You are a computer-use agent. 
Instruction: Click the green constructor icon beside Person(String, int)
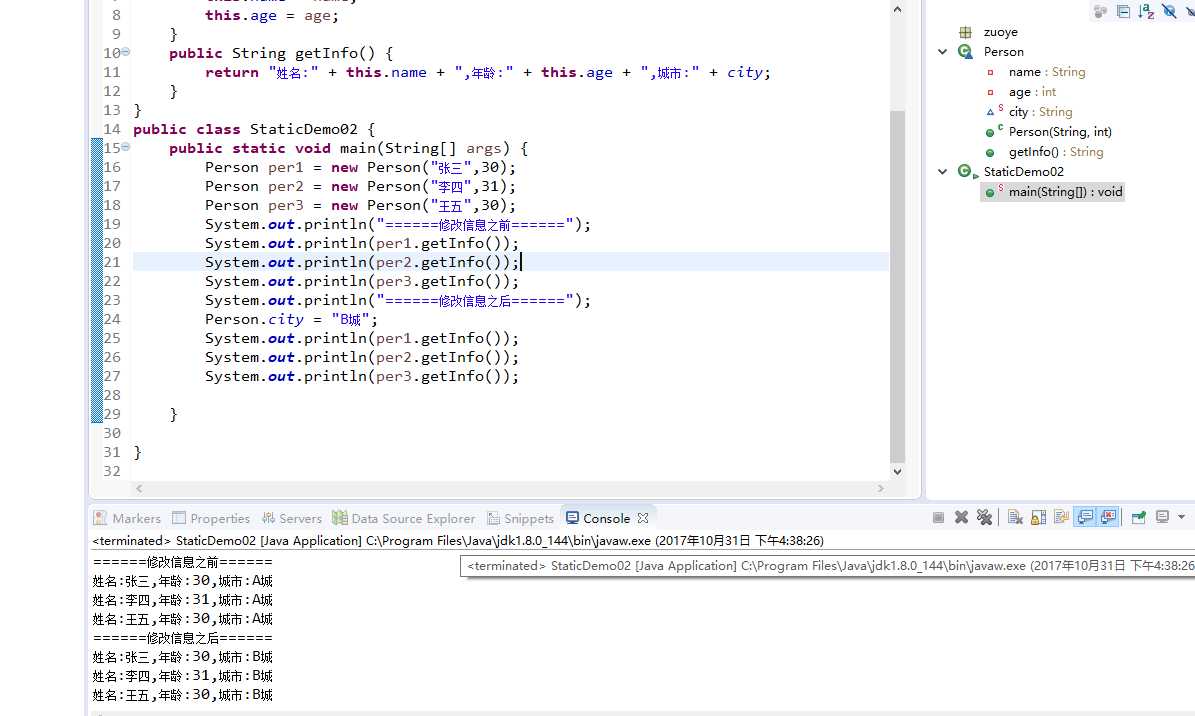(991, 133)
